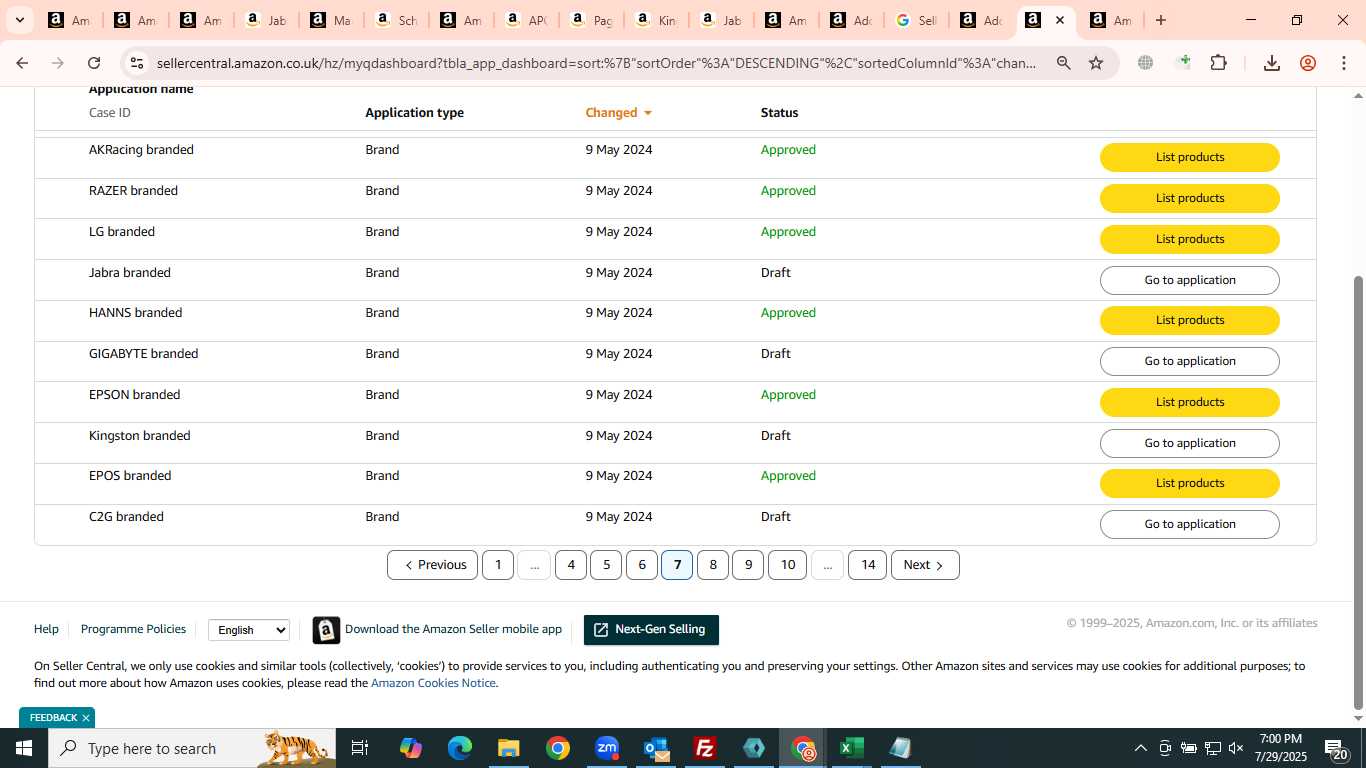
Task: Open Zoom from the taskbar
Action: tap(607, 748)
